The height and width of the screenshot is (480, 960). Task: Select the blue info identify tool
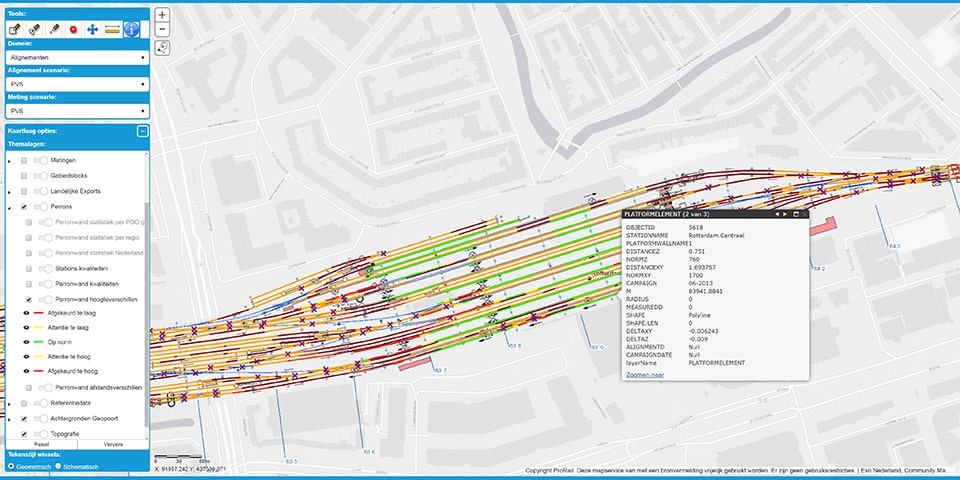pyautogui.click(x=132, y=29)
